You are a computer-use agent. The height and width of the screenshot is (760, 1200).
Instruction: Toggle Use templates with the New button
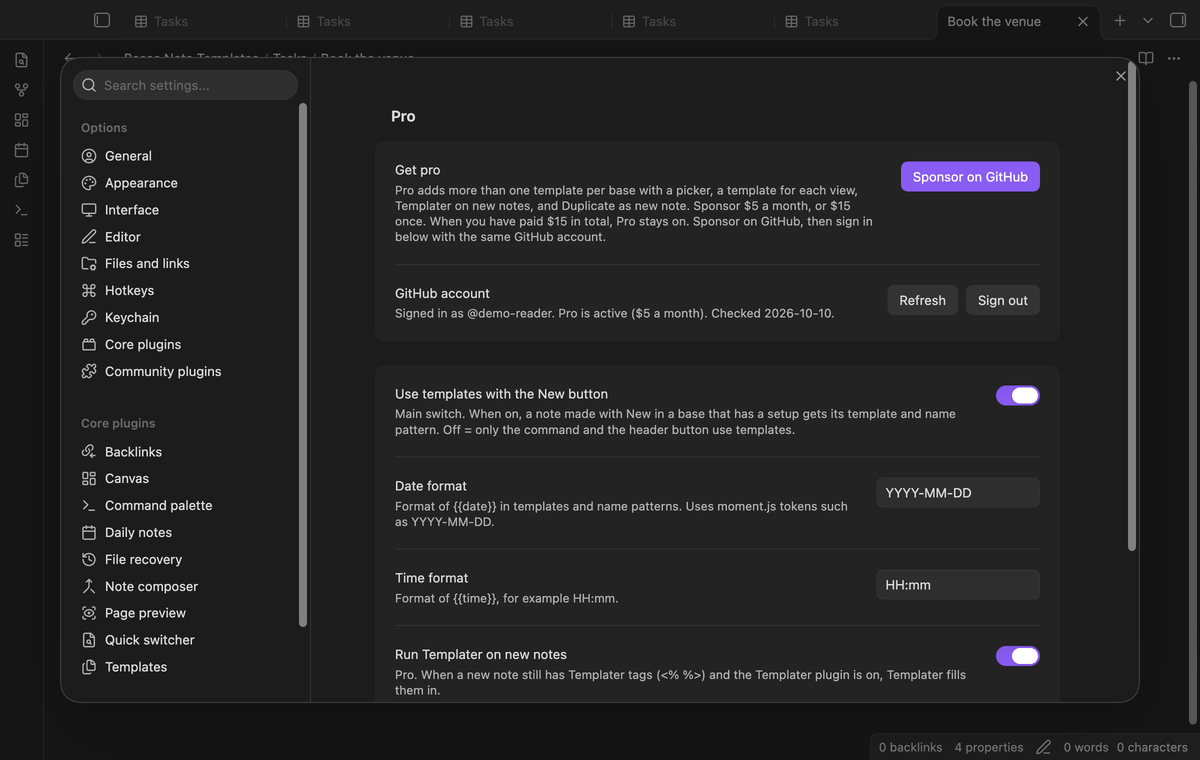[1018, 396]
